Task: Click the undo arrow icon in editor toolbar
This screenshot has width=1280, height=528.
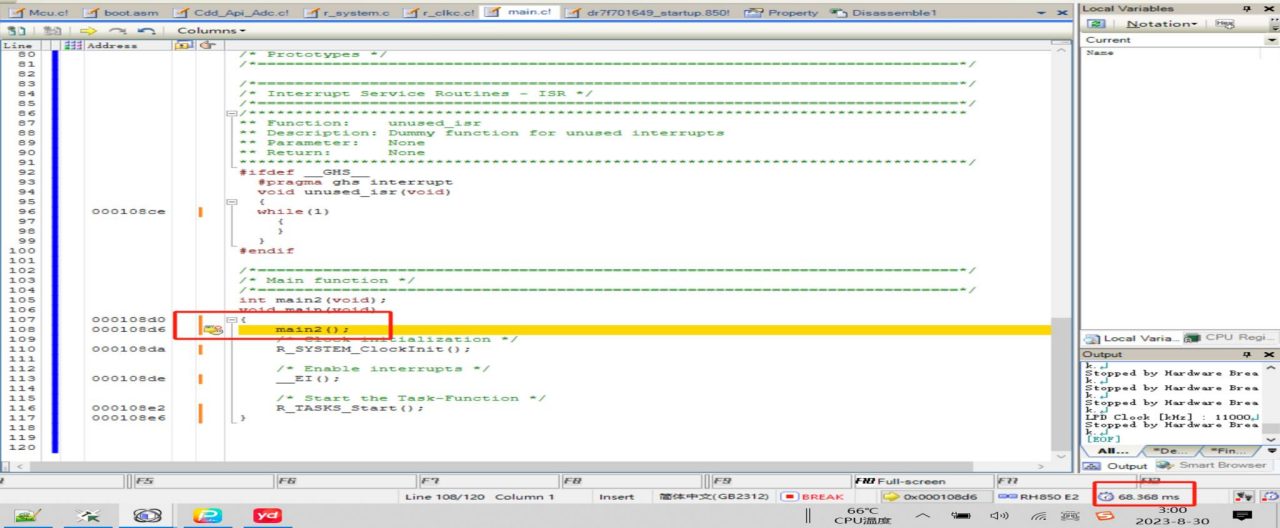Action: click(146, 31)
